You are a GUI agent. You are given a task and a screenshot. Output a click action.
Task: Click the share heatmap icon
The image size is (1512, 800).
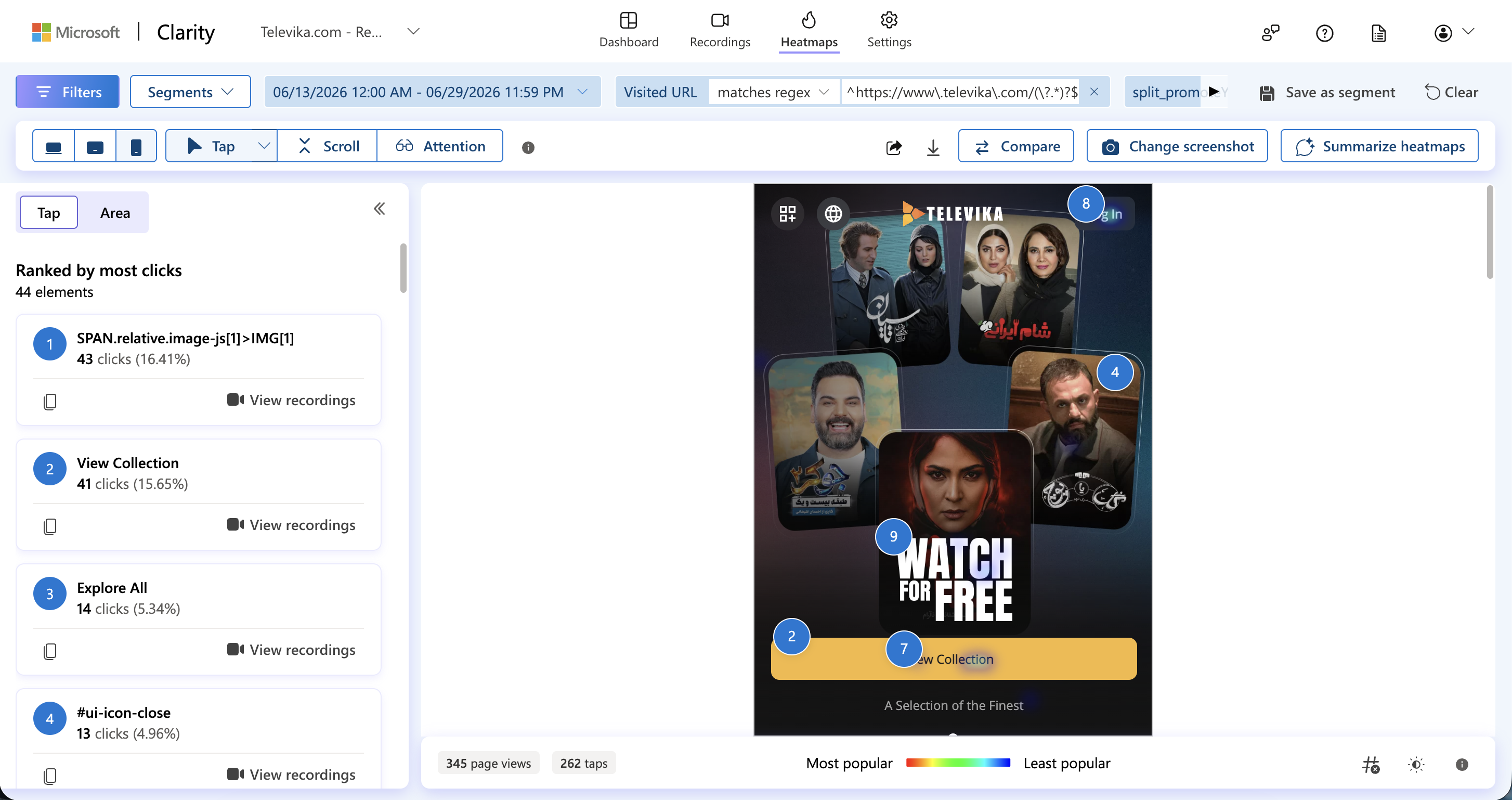893,147
